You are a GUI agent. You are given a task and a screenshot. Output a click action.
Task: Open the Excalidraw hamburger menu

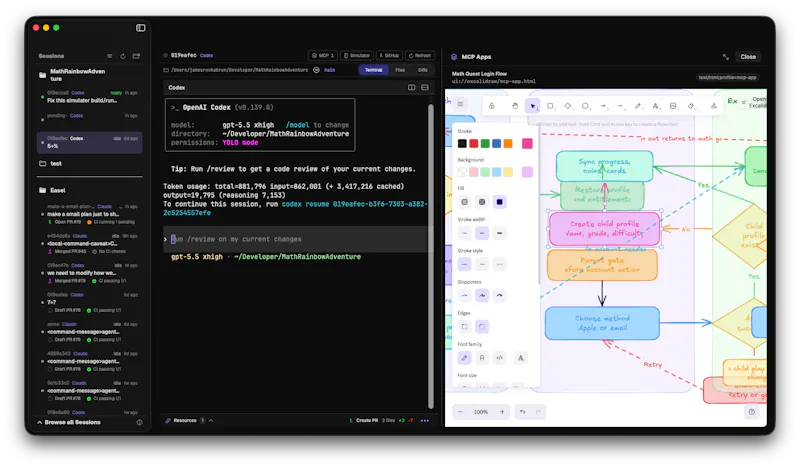(460, 104)
